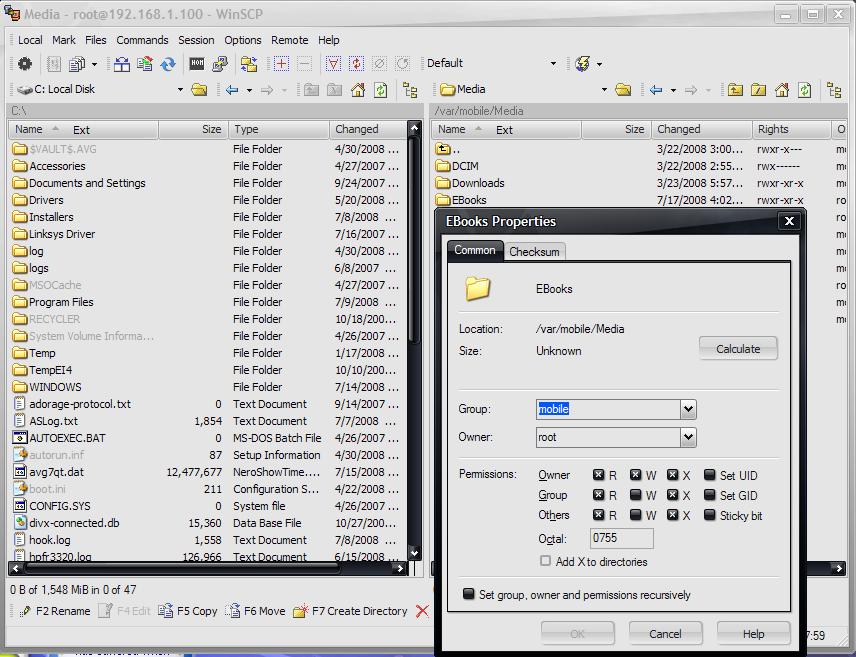The image size is (856, 657).
Task: Click the Calculate size button
Action: point(738,348)
